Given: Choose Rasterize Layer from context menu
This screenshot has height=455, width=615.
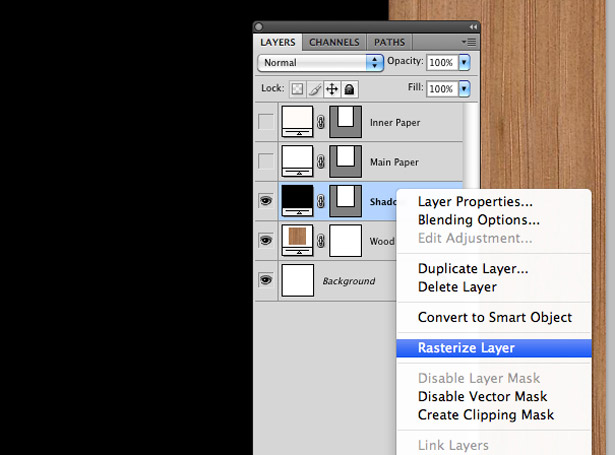Looking at the screenshot, I should pyautogui.click(x=494, y=348).
